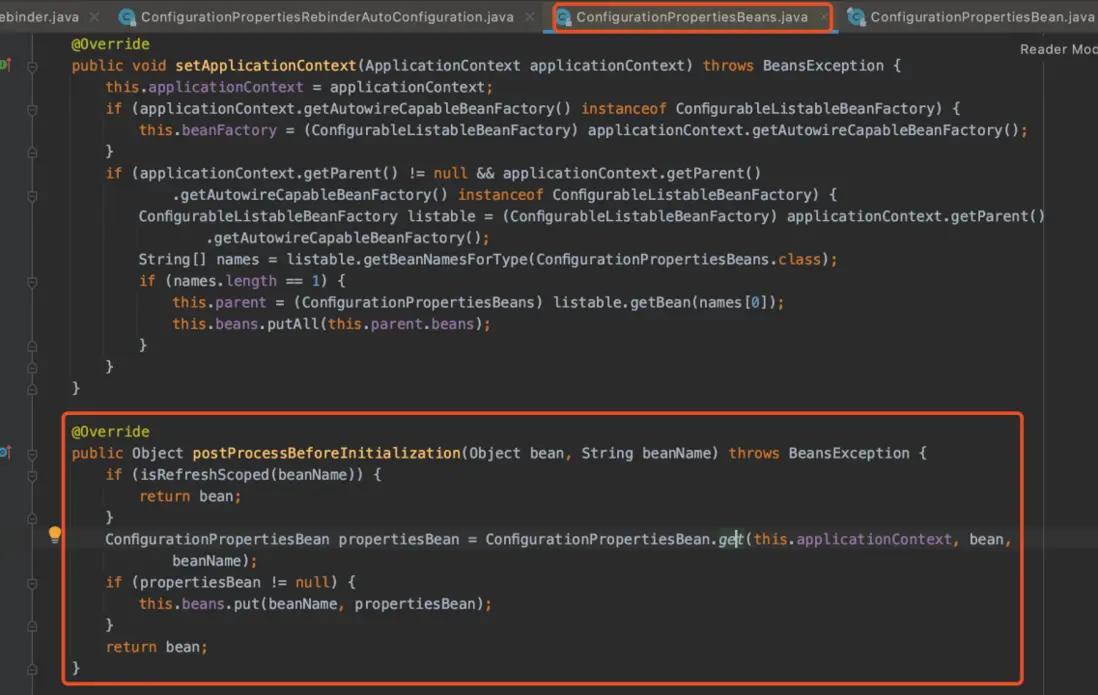
Task: Fold the if (propertiesBean != null) block
Action: click(32, 582)
